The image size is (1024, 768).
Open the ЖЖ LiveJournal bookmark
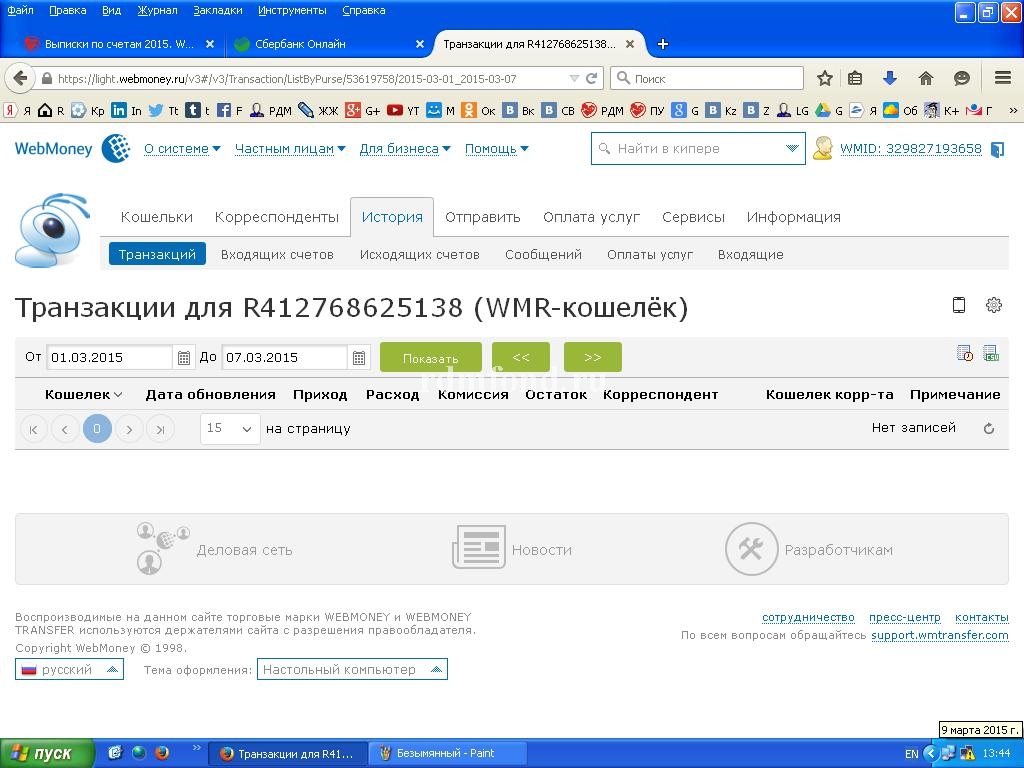pos(318,110)
